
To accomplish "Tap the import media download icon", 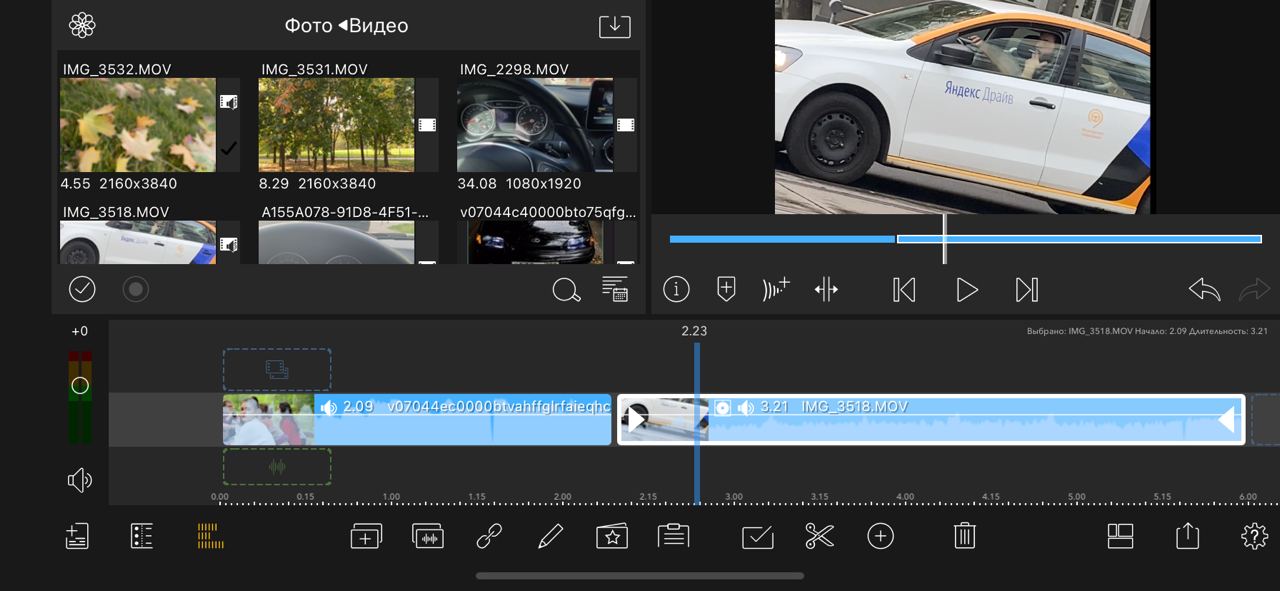I will tap(614, 26).
